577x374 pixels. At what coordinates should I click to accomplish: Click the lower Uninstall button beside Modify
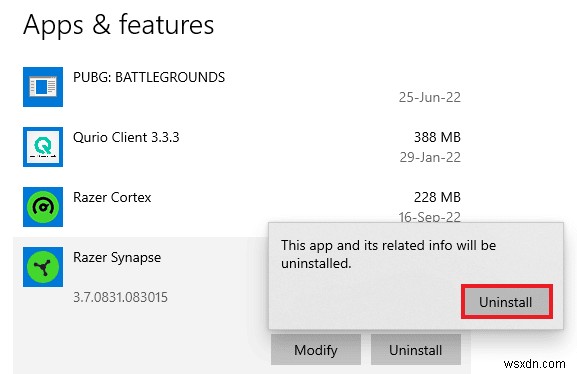click(x=416, y=350)
